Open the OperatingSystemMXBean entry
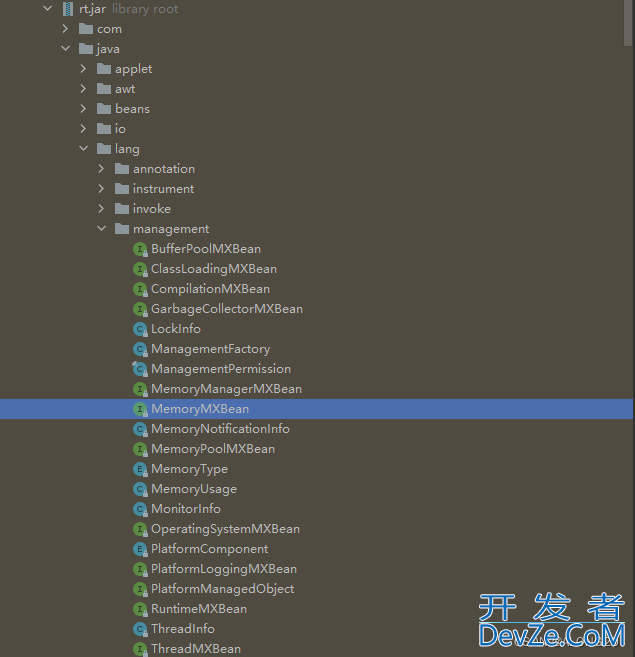This screenshot has width=635, height=657. click(x=225, y=529)
